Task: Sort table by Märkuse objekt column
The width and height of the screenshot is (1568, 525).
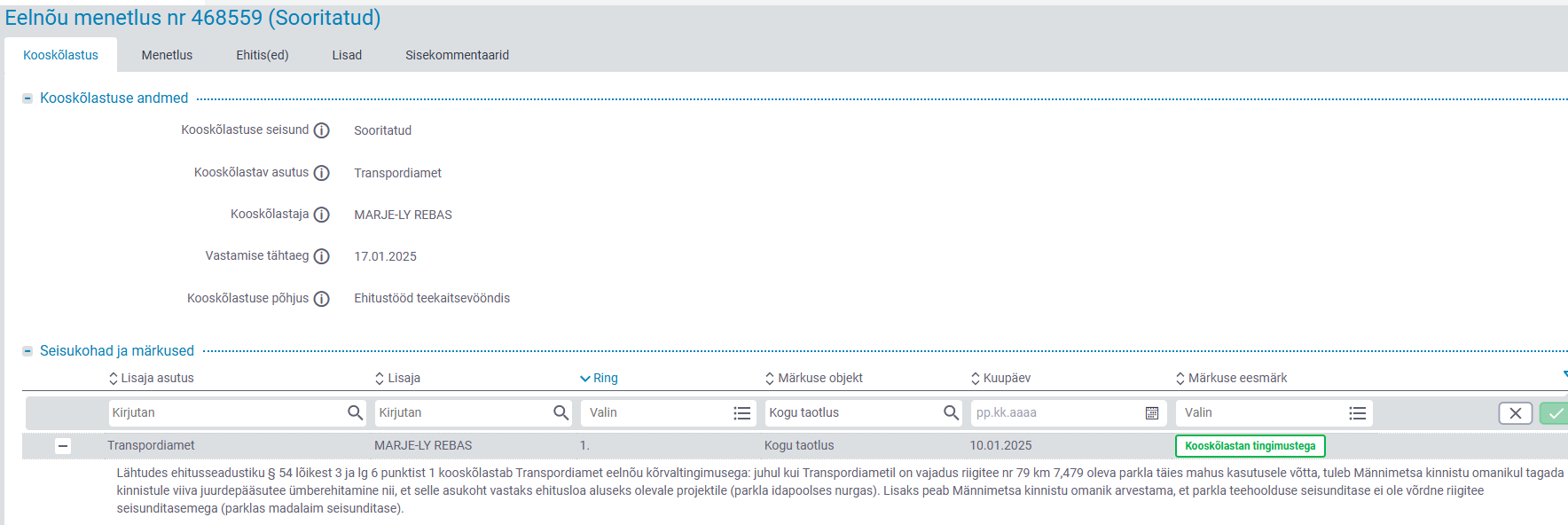Action: 814,378
